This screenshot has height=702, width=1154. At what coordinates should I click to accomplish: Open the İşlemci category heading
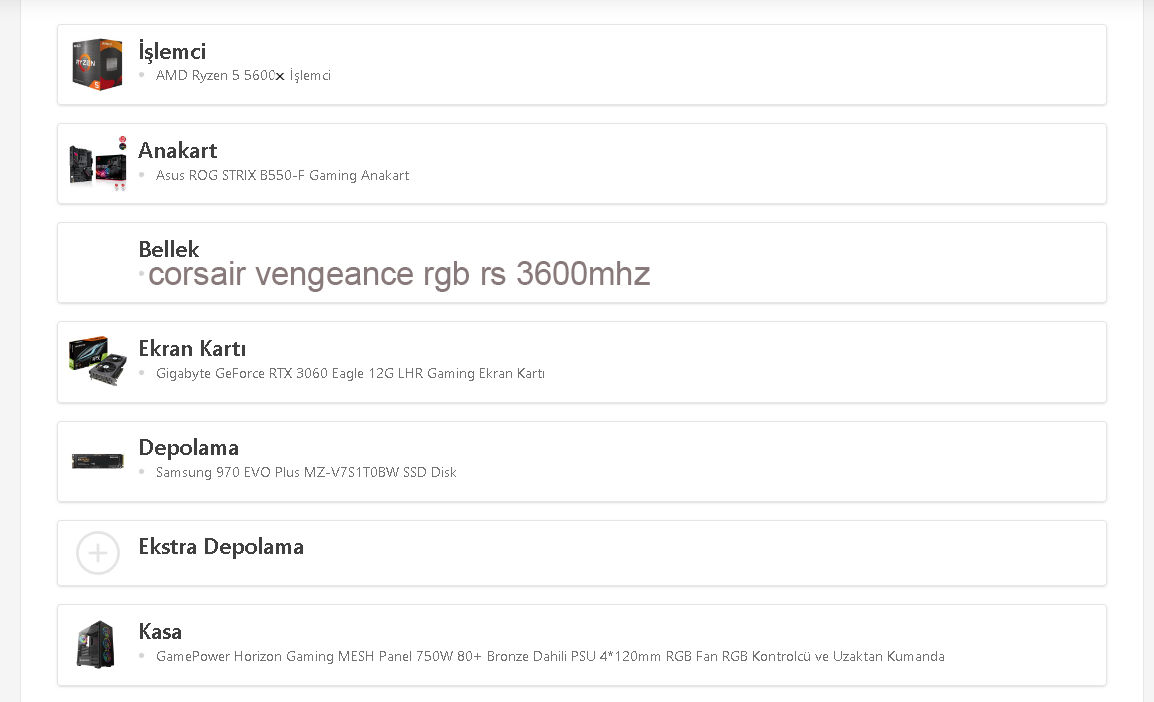click(172, 51)
